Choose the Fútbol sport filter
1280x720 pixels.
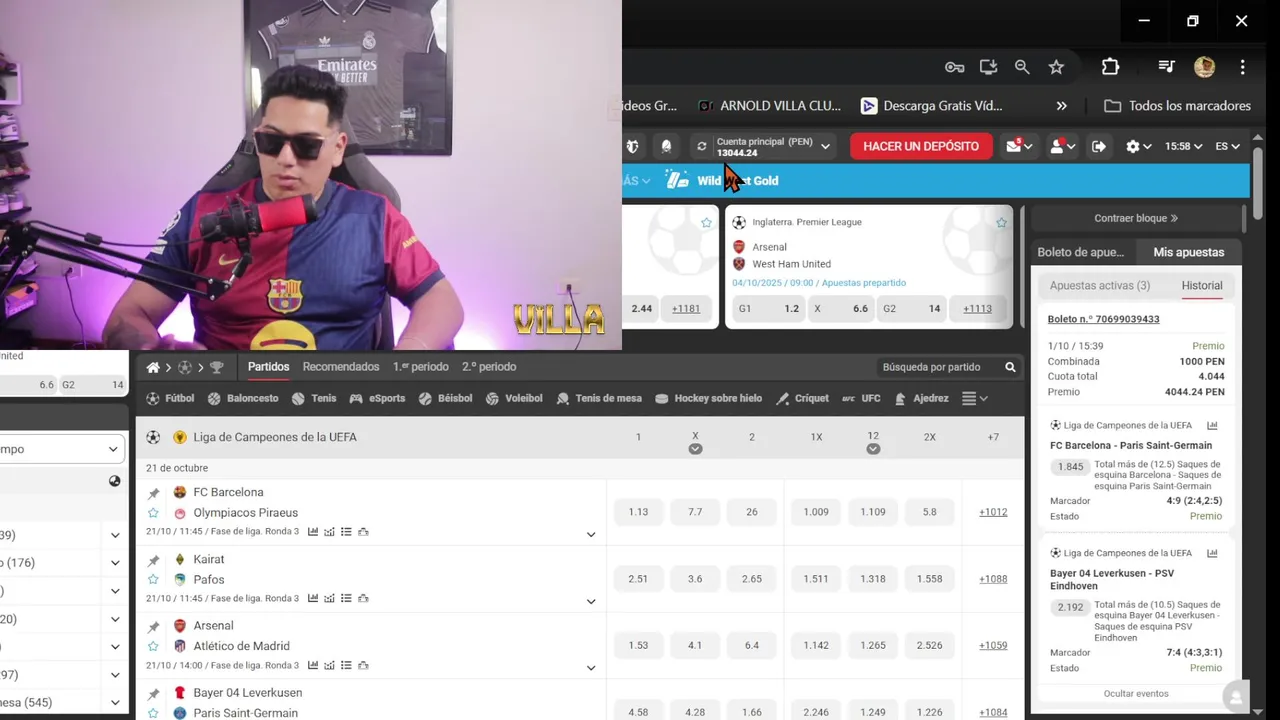pyautogui.click(x=170, y=399)
